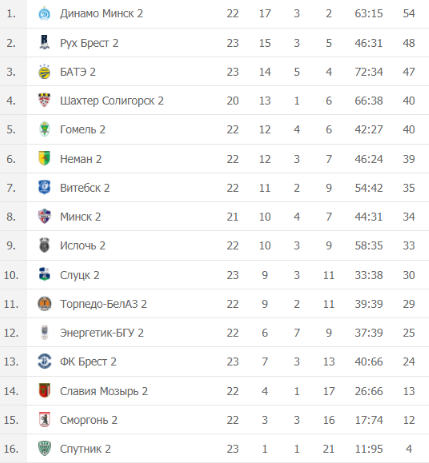Click the БАТЭ 2 yellow crest icon
429x463 pixels.
pos(44,72)
